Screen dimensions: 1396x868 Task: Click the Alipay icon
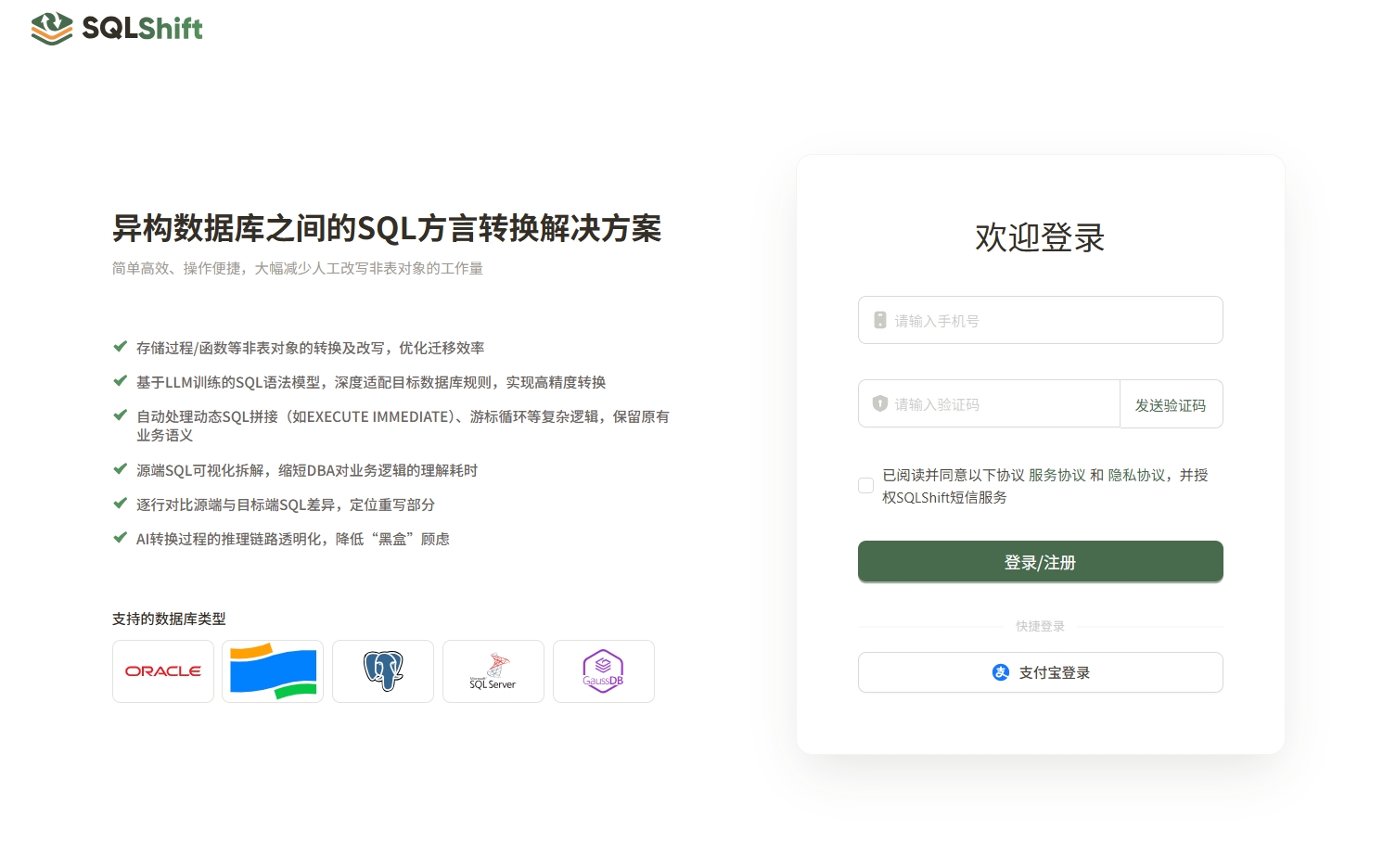1001,672
